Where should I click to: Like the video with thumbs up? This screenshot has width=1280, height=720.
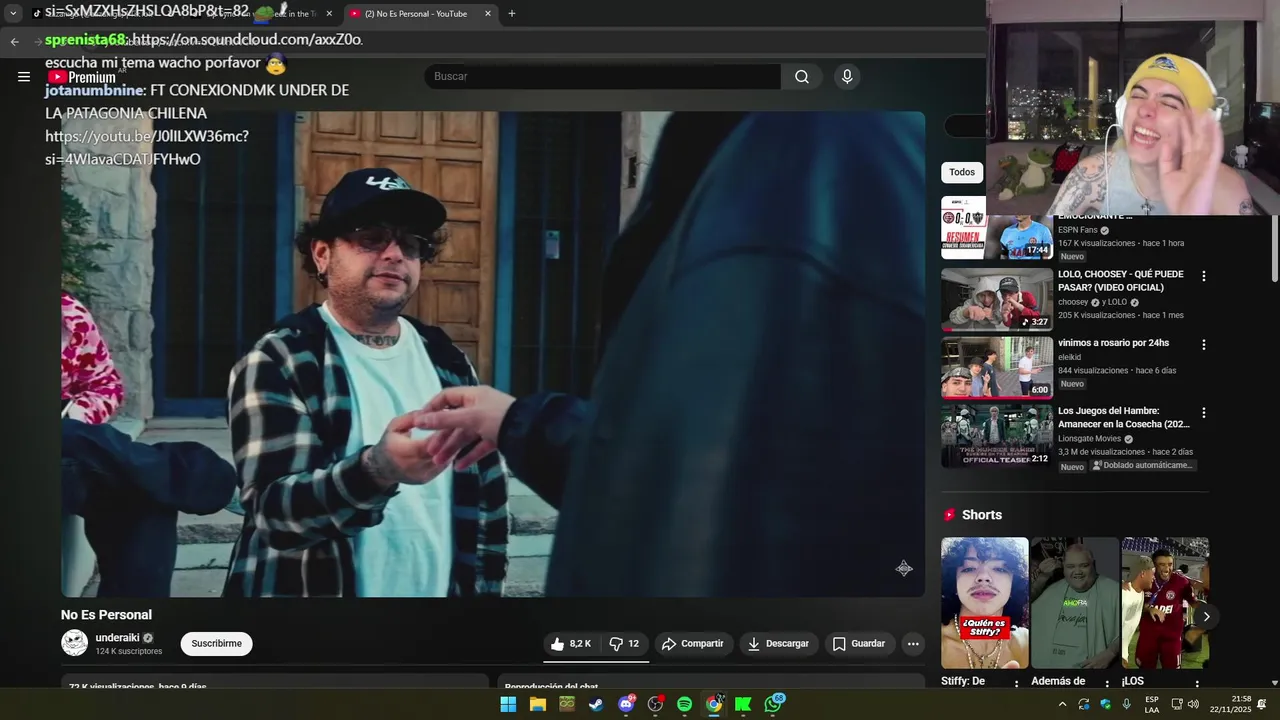(571, 644)
